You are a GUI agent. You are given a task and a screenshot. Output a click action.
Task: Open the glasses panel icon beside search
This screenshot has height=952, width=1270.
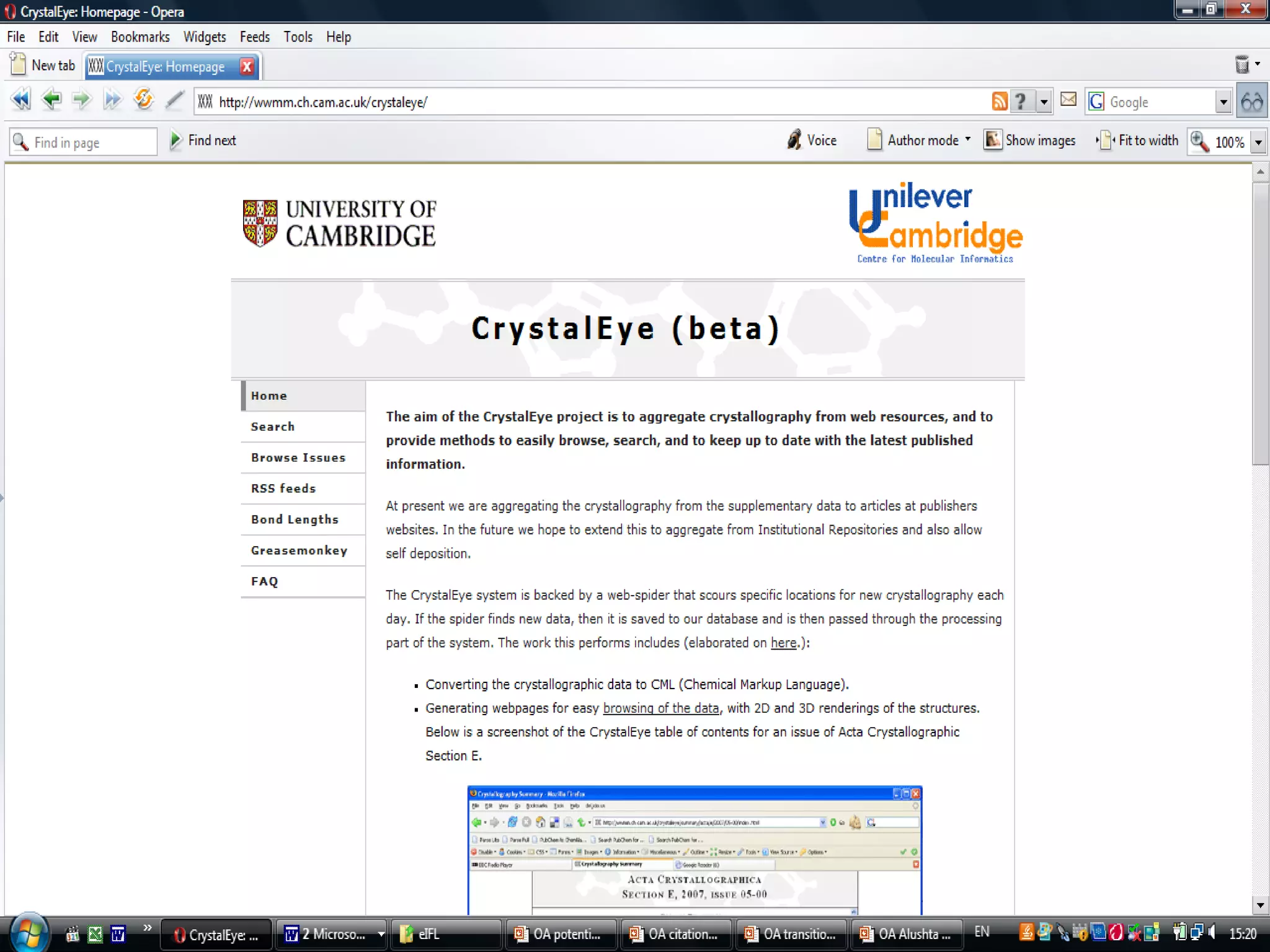1252,102
